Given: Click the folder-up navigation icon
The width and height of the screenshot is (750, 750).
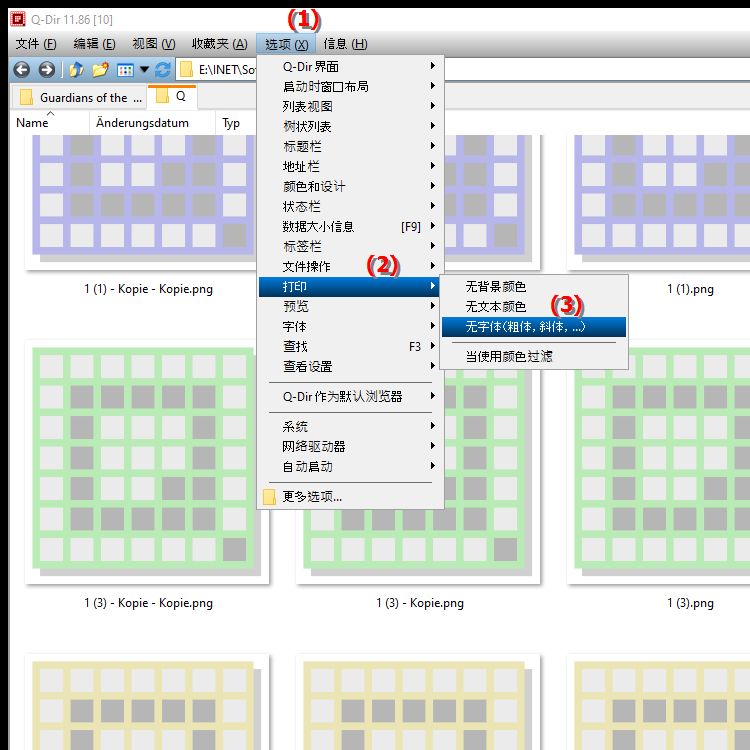Looking at the screenshot, I should [x=77, y=70].
